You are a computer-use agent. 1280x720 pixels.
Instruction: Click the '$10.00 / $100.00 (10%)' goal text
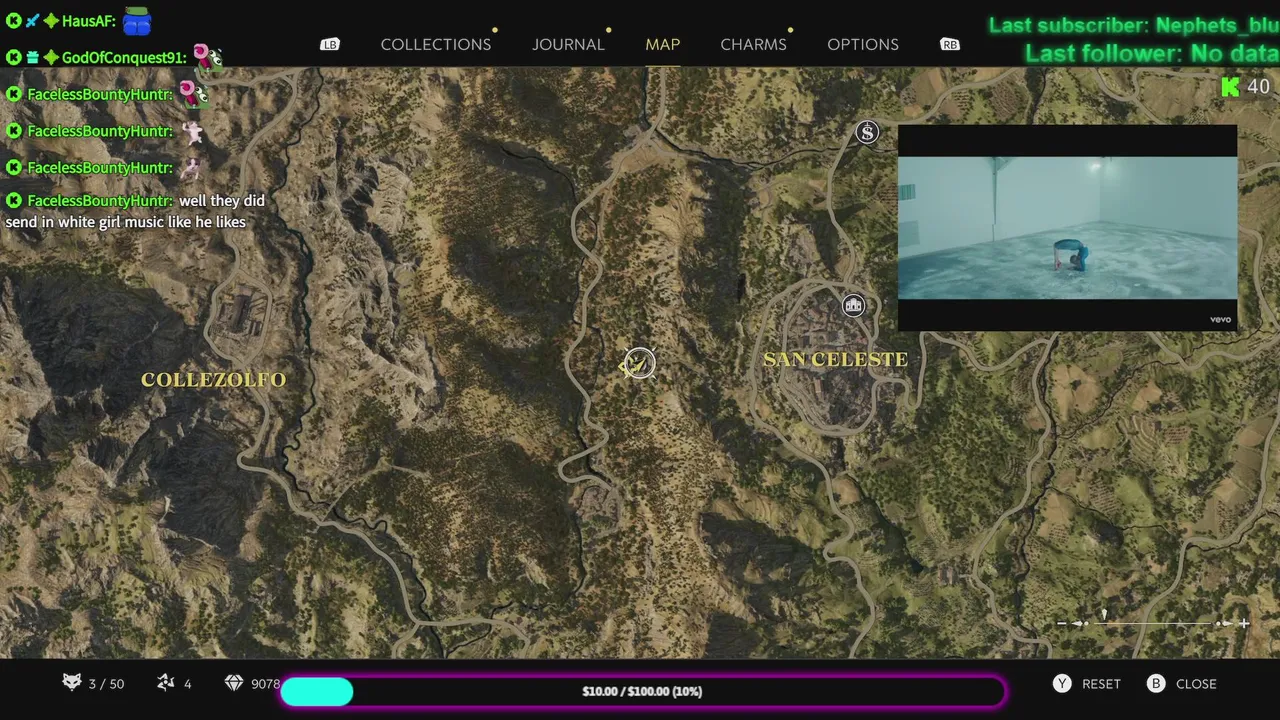click(642, 691)
